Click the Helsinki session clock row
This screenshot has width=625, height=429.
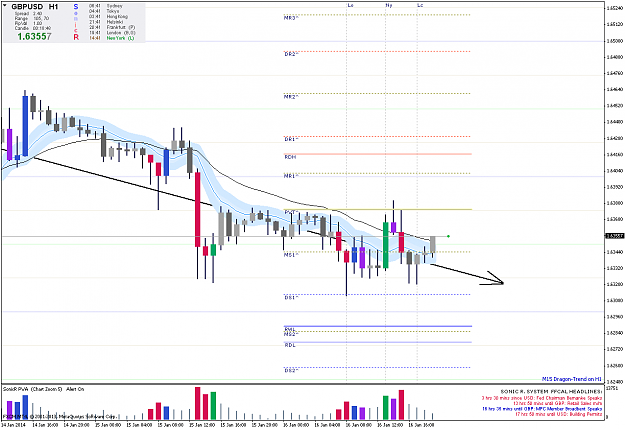coord(106,22)
